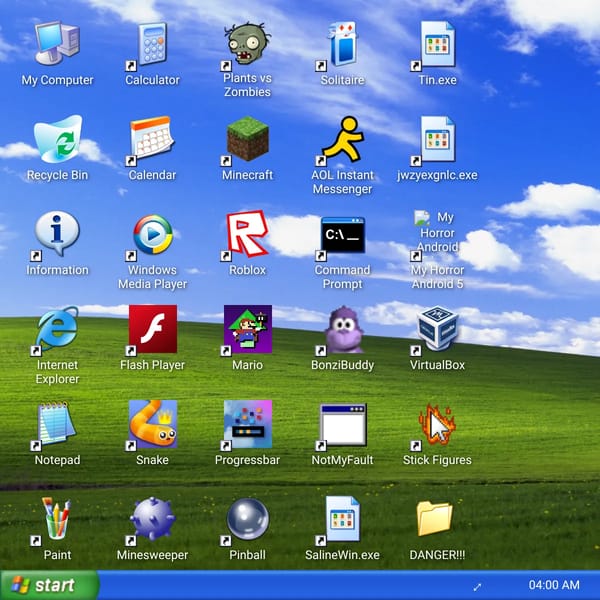Select the Tin.exe file icon
Image resolution: width=600 pixels, height=600 pixels.
(437, 43)
